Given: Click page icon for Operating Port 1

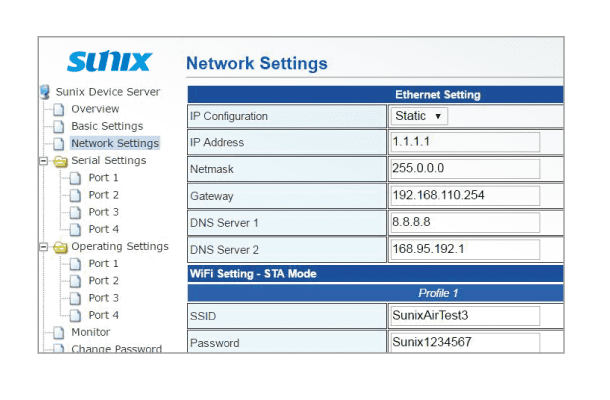Looking at the screenshot, I should (x=75, y=264).
